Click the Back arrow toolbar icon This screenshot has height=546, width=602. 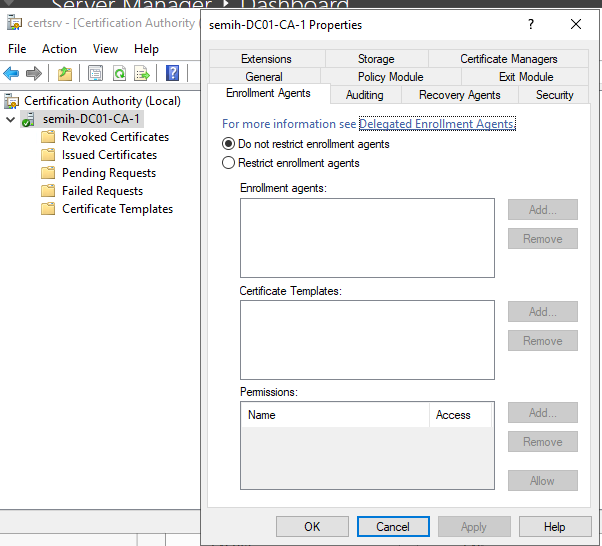(12, 73)
